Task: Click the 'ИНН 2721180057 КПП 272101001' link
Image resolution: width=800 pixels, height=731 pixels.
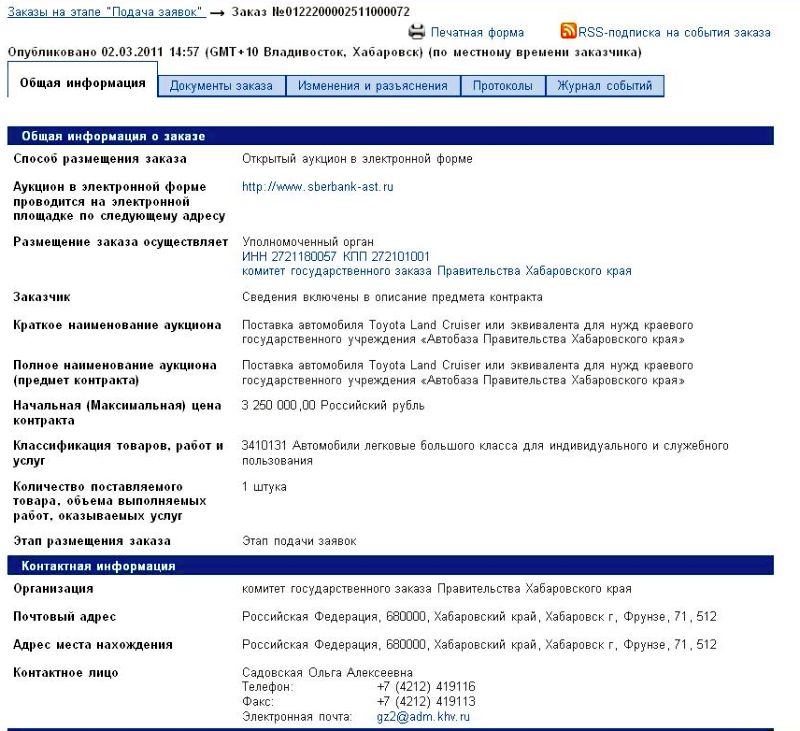Action: coord(336,257)
